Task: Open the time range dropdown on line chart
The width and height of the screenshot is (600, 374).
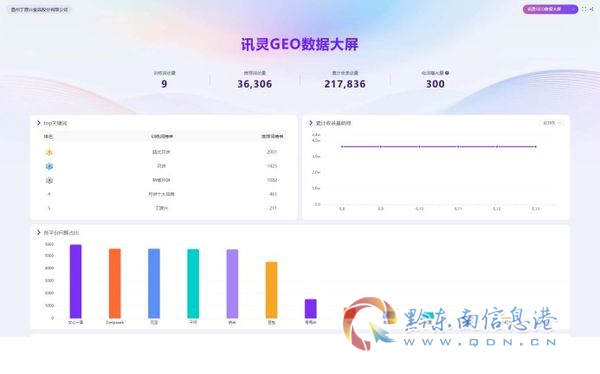Action: [551, 123]
